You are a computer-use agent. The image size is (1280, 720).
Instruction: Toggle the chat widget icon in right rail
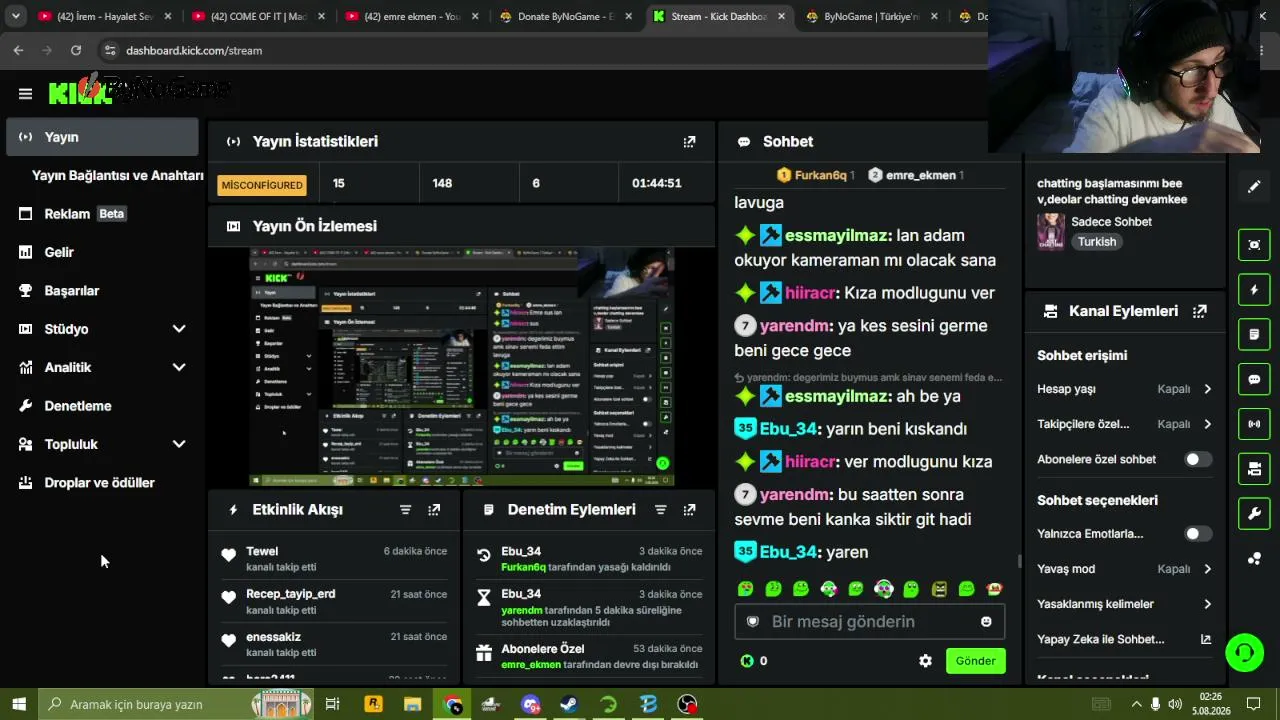click(1254, 379)
